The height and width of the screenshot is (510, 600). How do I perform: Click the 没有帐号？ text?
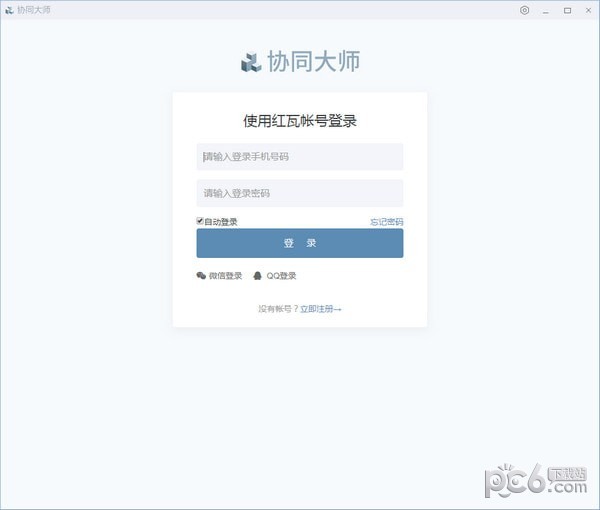[x=278, y=309]
